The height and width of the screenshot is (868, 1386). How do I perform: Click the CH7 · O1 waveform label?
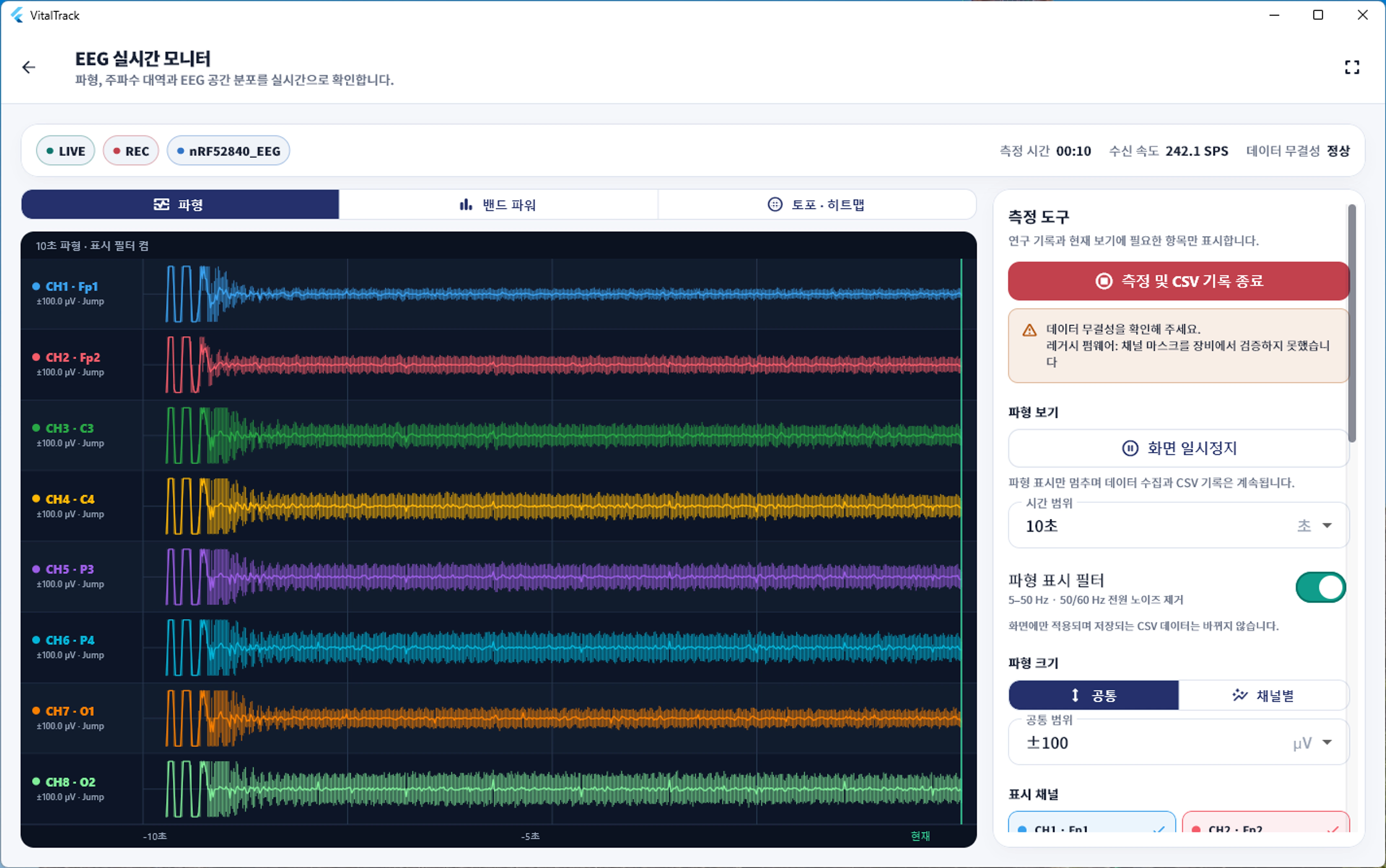pyautogui.click(x=70, y=711)
